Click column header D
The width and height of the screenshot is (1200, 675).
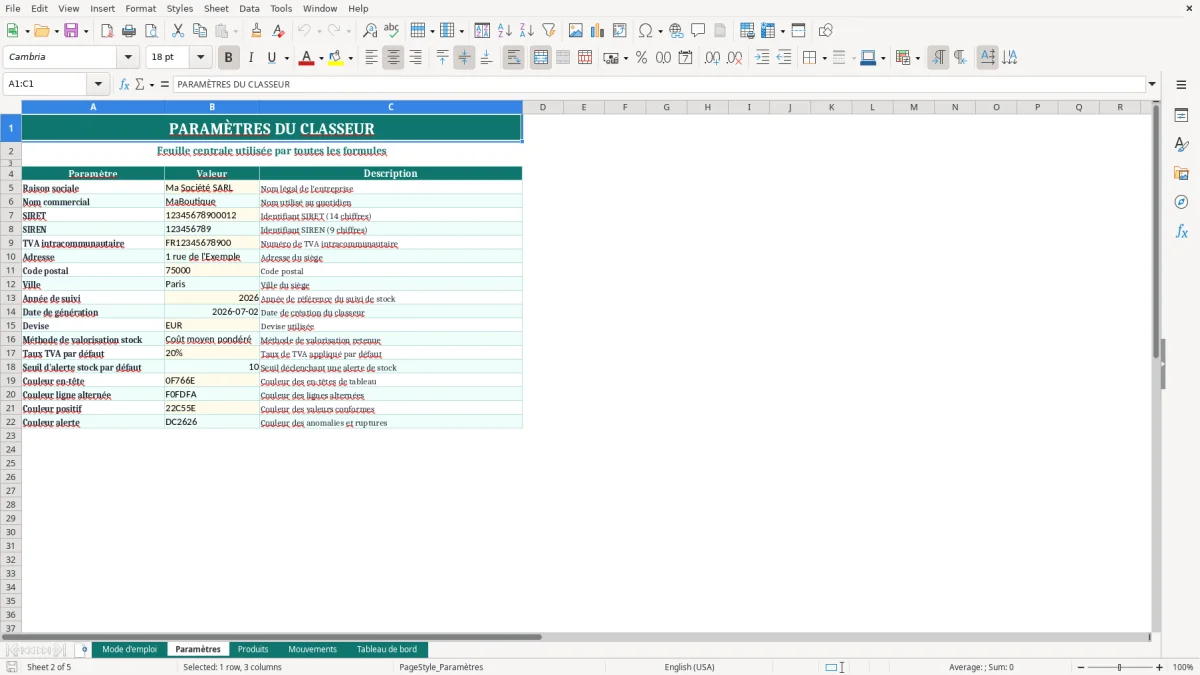click(x=543, y=107)
